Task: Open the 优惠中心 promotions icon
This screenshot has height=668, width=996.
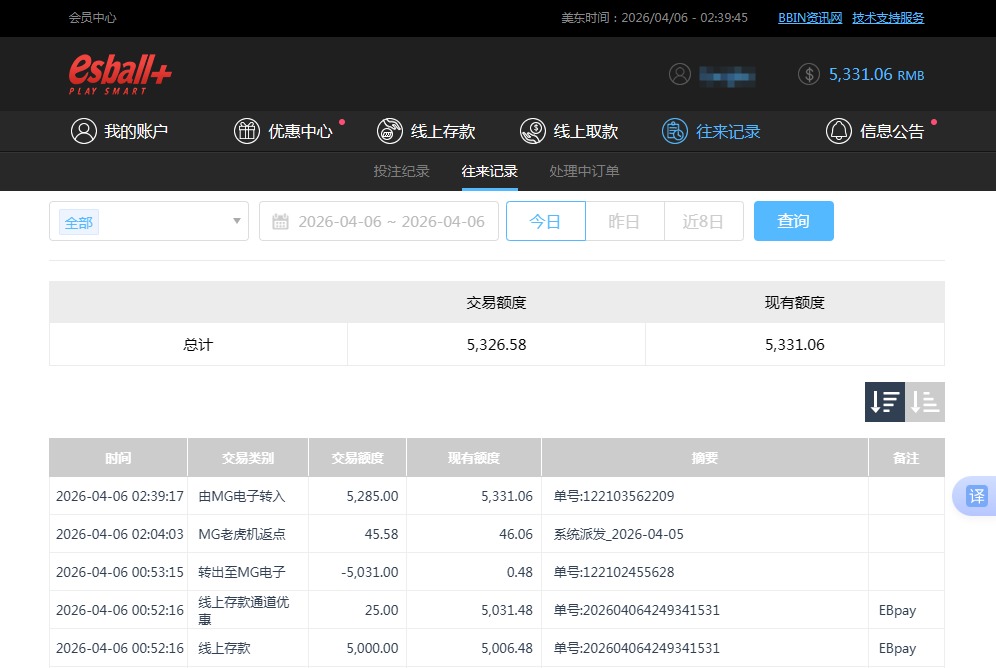Action: click(246, 130)
